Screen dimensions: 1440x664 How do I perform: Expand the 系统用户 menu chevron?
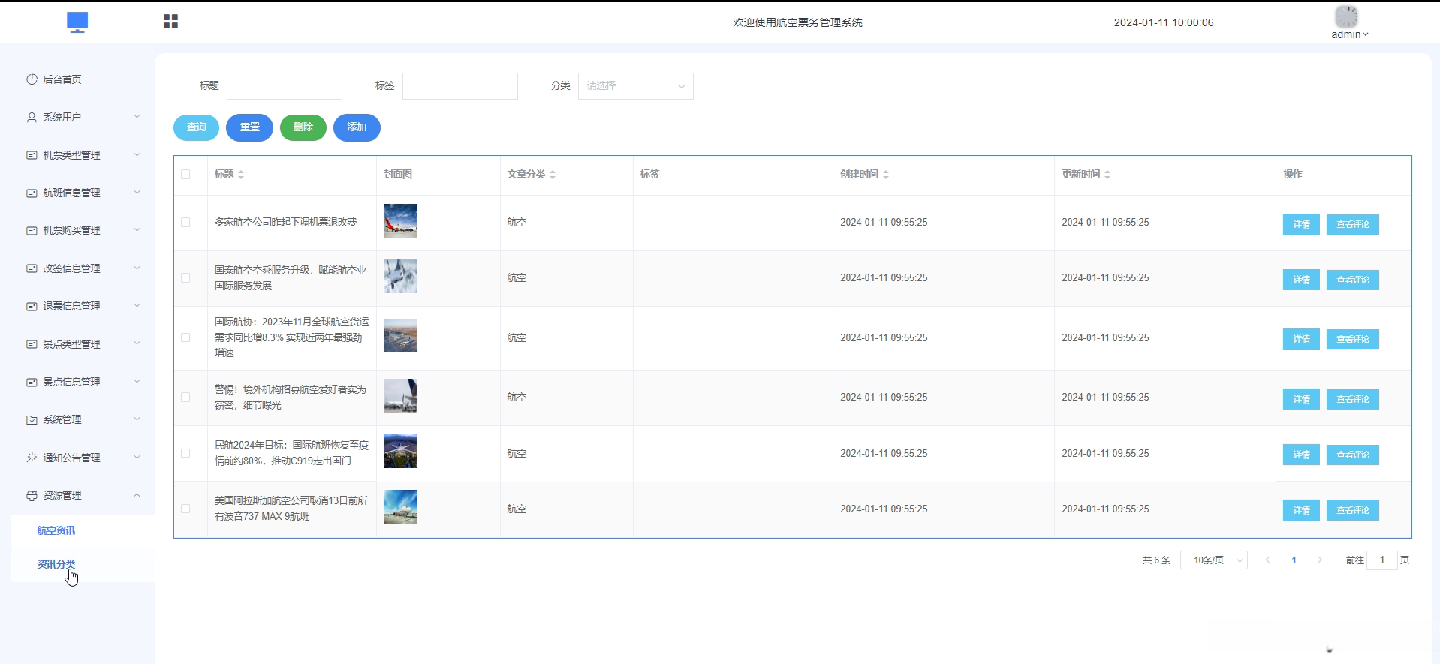137,117
